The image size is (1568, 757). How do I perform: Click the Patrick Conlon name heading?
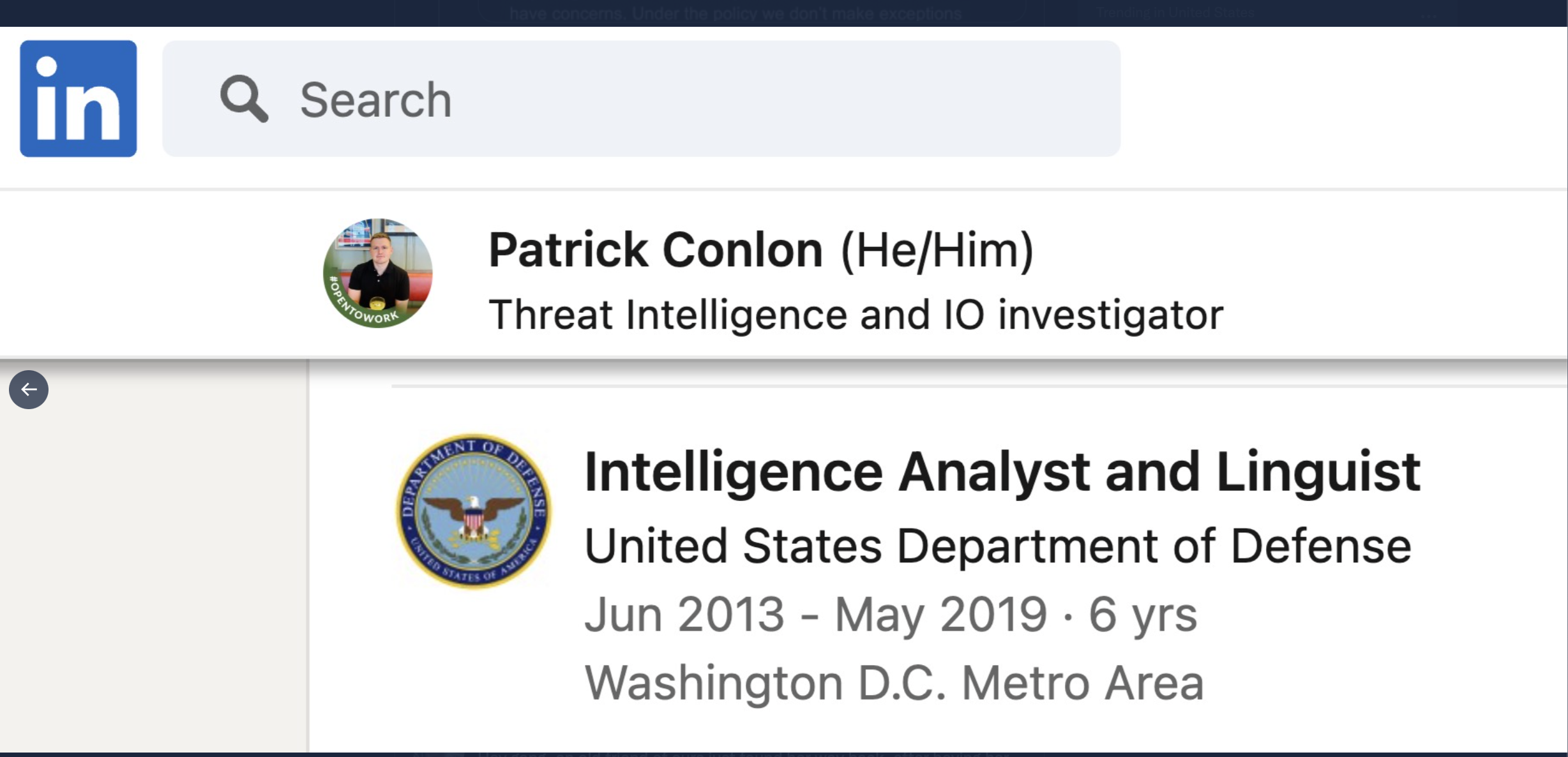point(656,250)
